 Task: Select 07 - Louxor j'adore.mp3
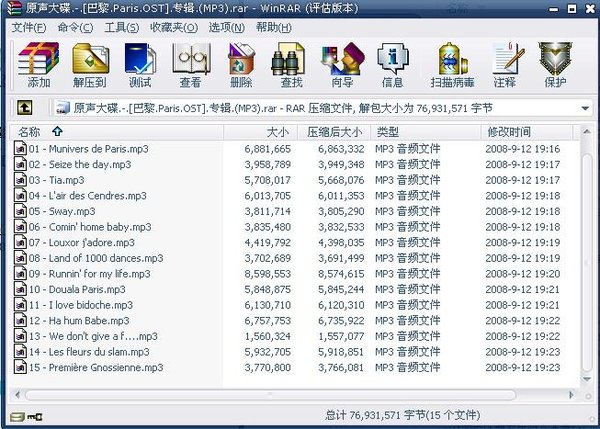82,242
